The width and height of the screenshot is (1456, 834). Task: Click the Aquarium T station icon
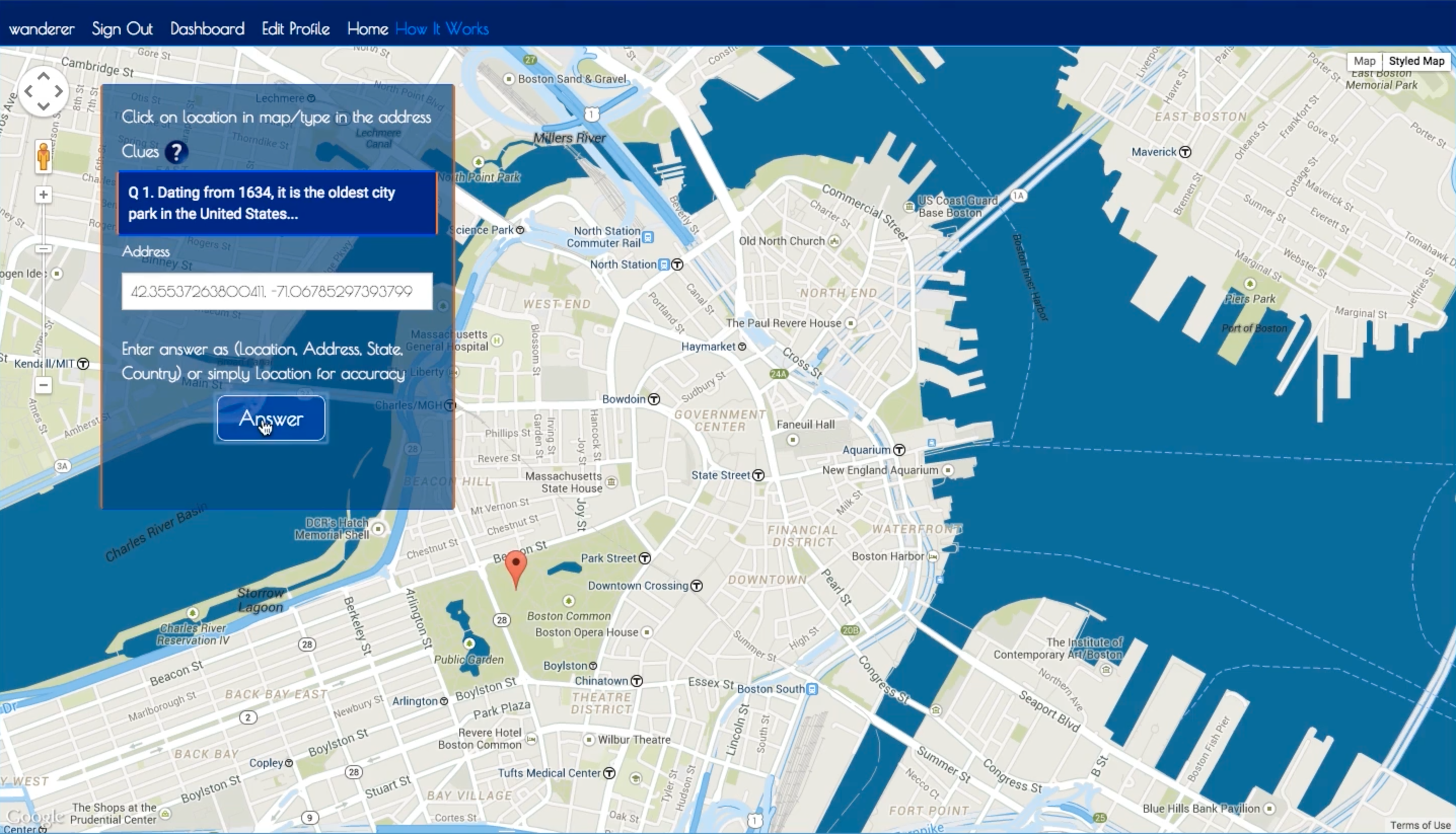tap(900, 449)
